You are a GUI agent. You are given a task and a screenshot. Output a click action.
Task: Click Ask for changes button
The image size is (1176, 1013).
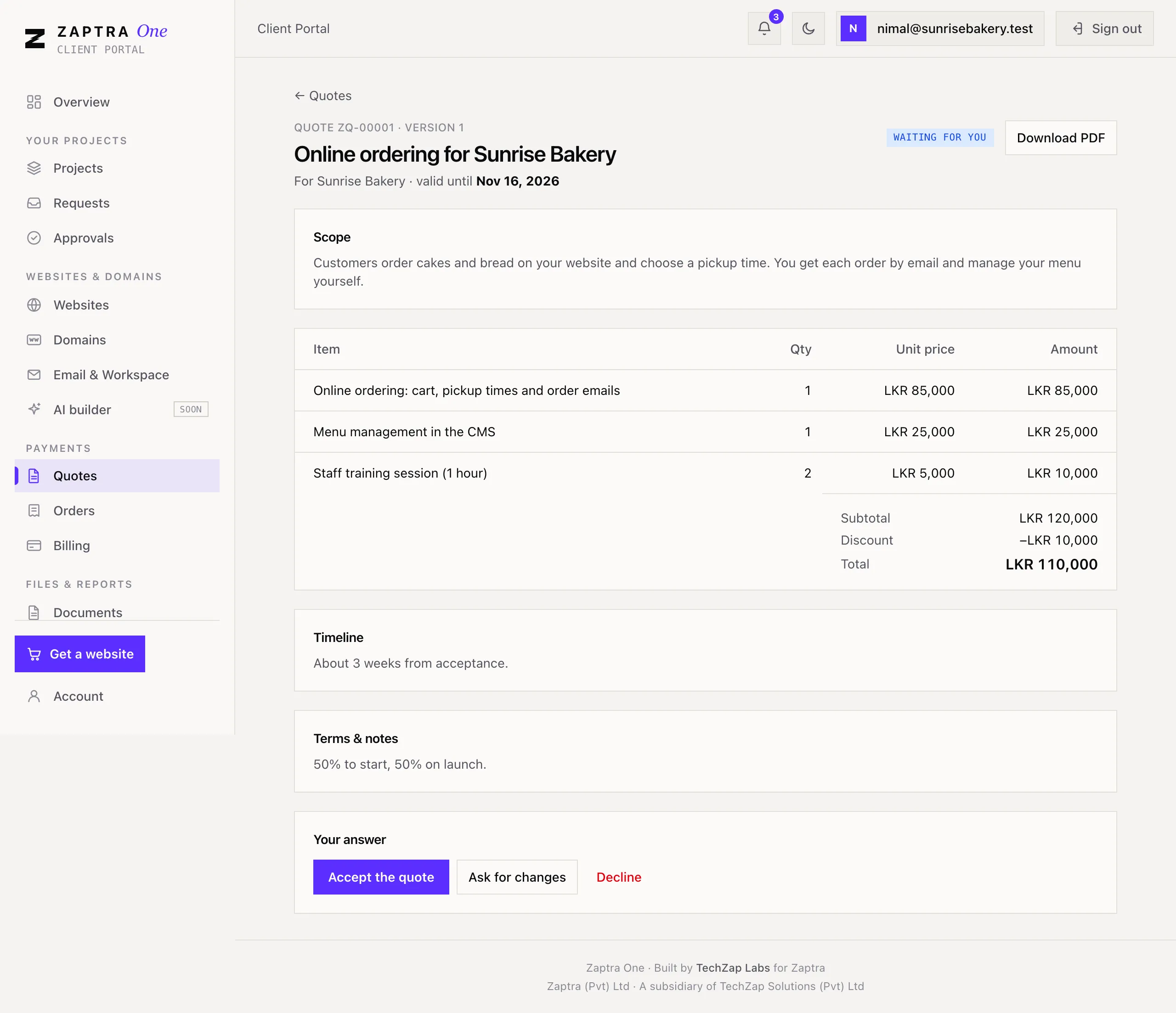517,877
